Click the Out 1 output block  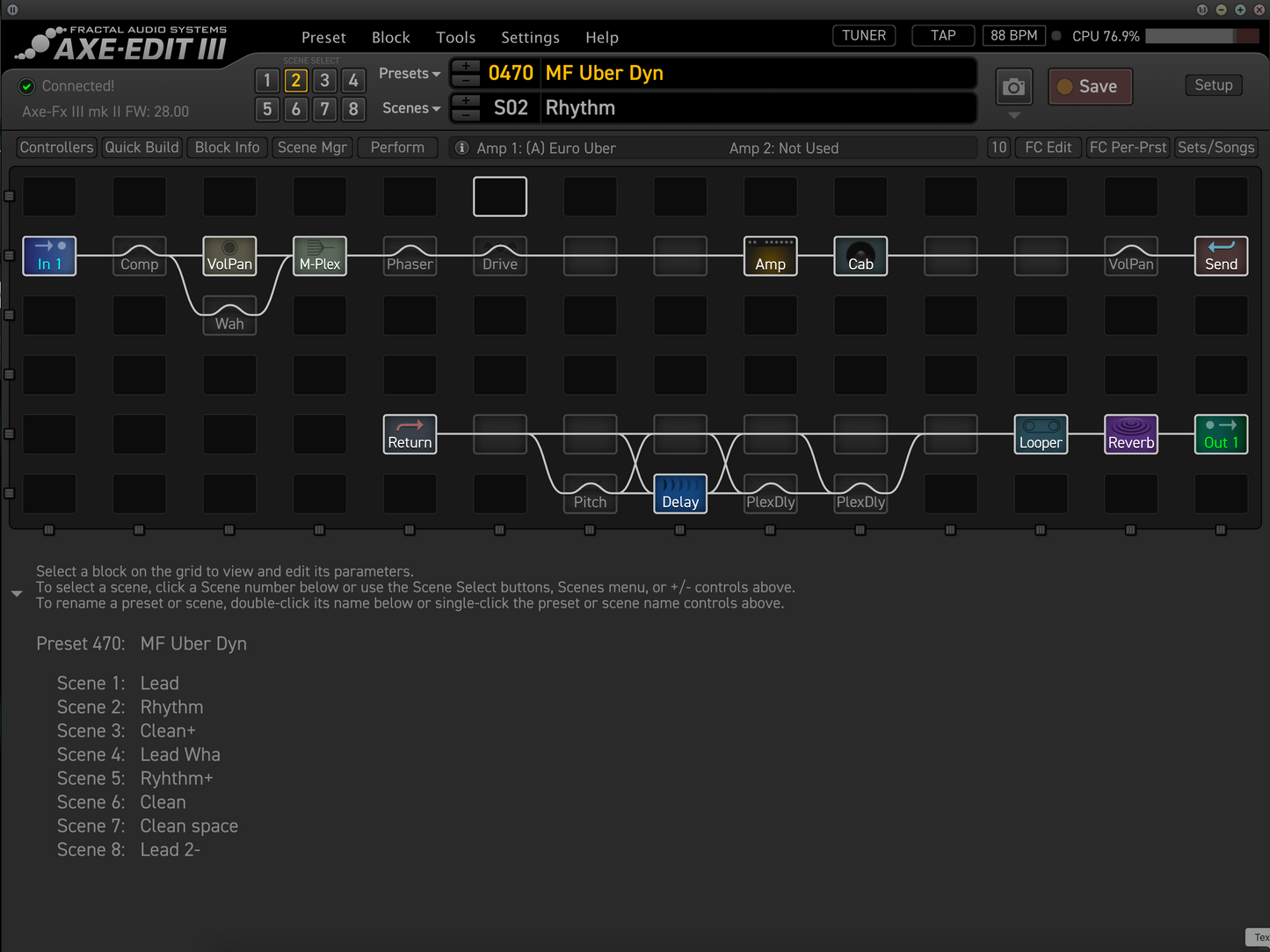(x=1221, y=433)
